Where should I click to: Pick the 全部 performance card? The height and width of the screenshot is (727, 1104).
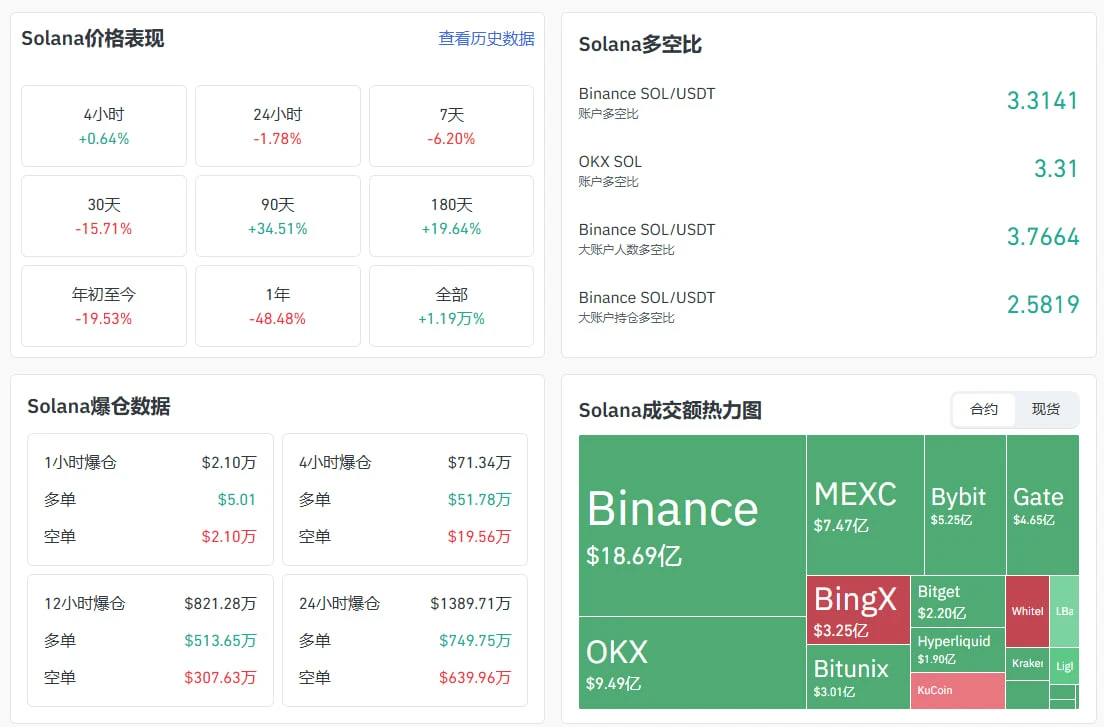(x=451, y=306)
